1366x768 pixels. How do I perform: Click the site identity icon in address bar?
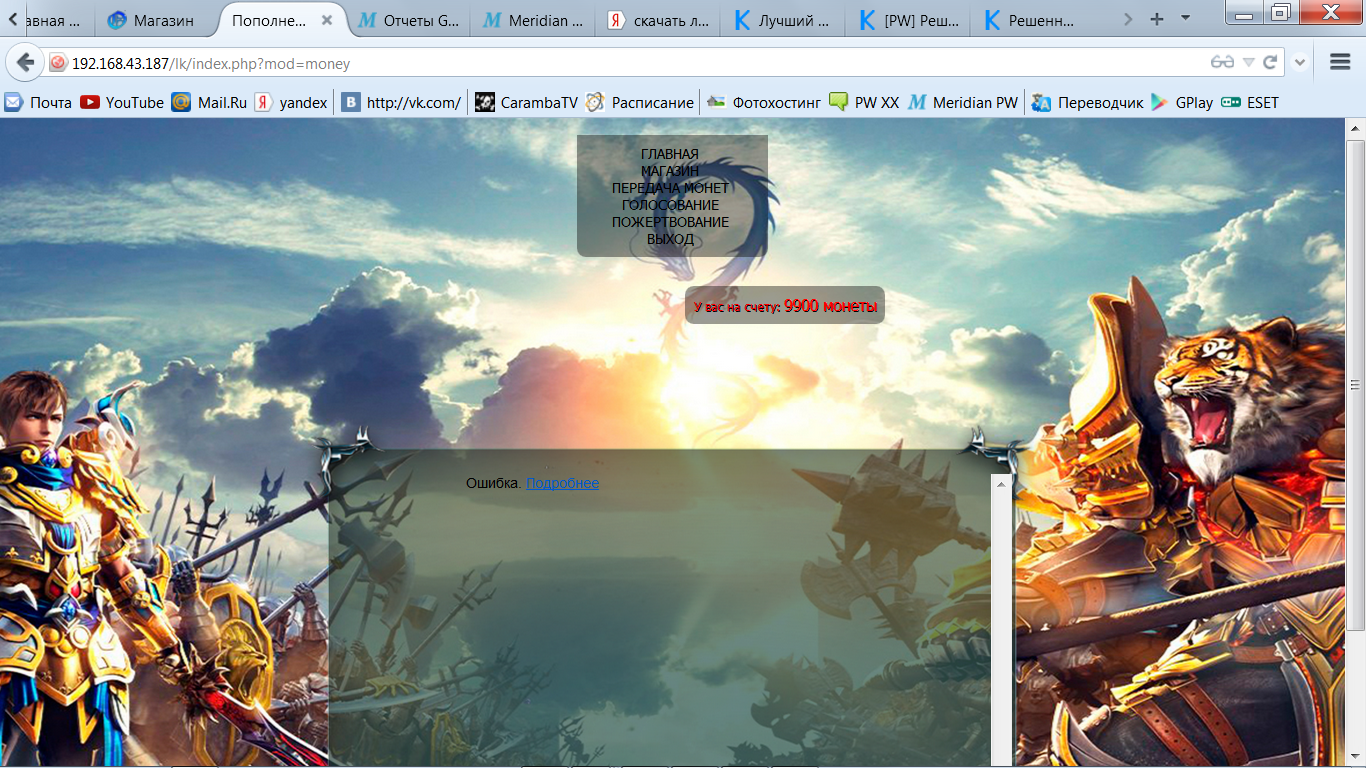(58, 63)
